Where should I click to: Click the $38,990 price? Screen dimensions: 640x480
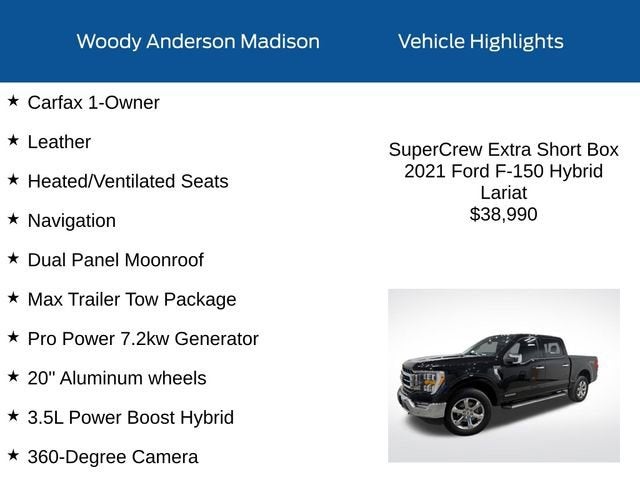(503, 214)
